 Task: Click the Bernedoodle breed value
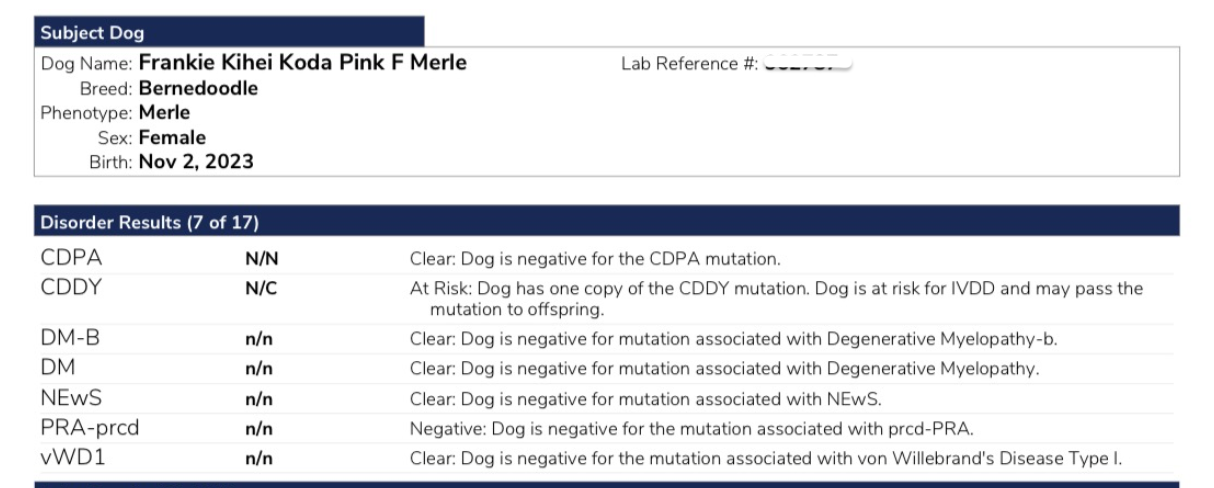tap(198, 88)
